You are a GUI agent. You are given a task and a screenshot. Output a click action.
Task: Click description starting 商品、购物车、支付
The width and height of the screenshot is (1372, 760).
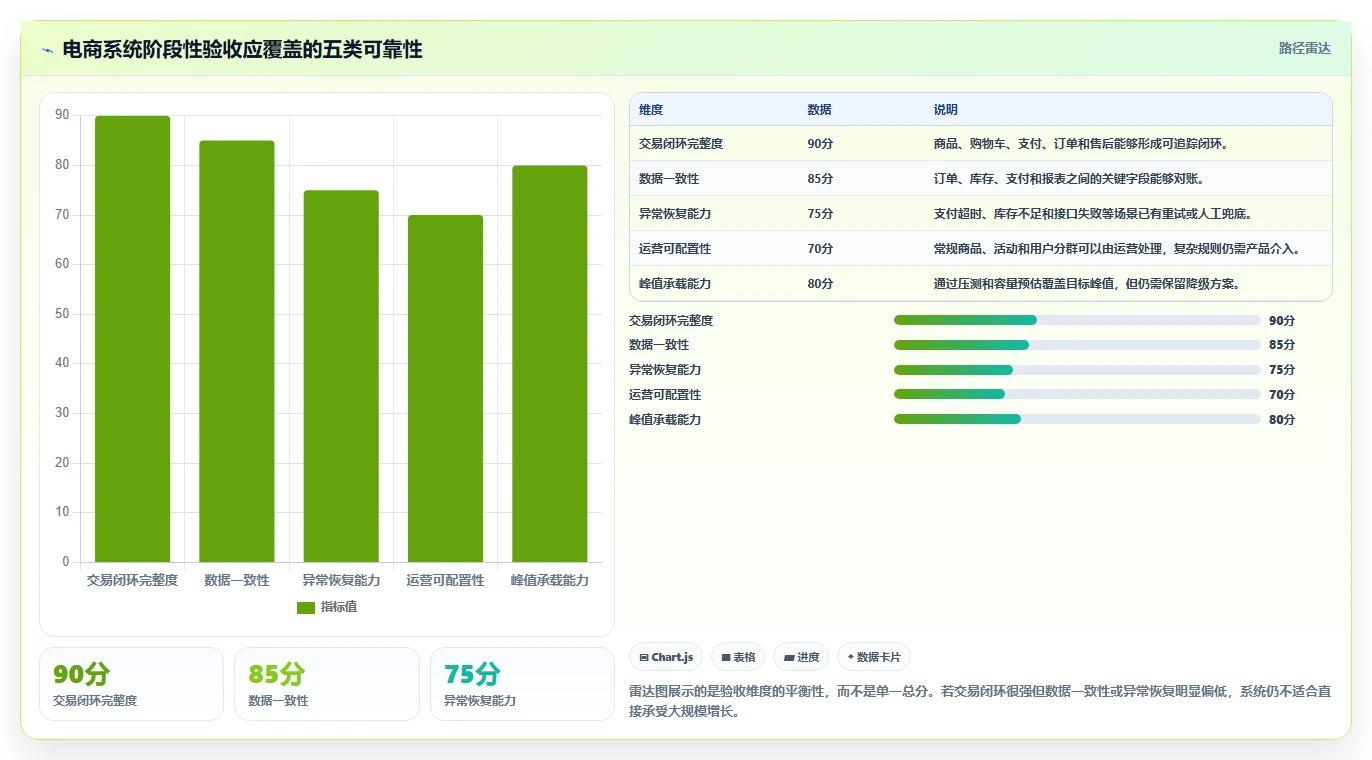1081,144
